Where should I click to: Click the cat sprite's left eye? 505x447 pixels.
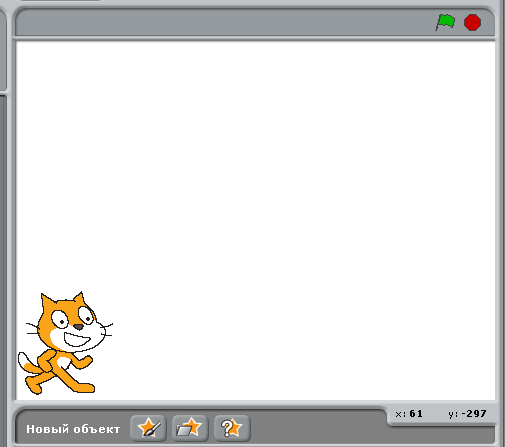[x=60, y=320]
